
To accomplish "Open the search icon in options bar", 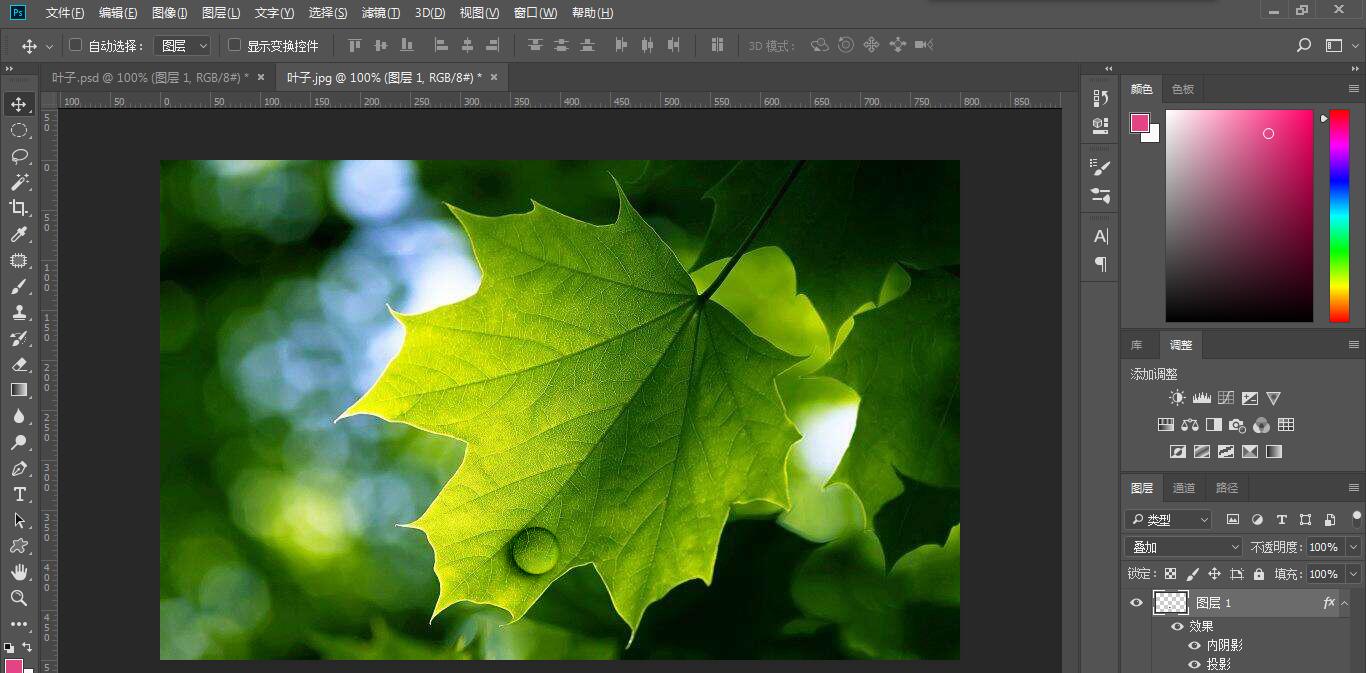I will [x=1304, y=45].
